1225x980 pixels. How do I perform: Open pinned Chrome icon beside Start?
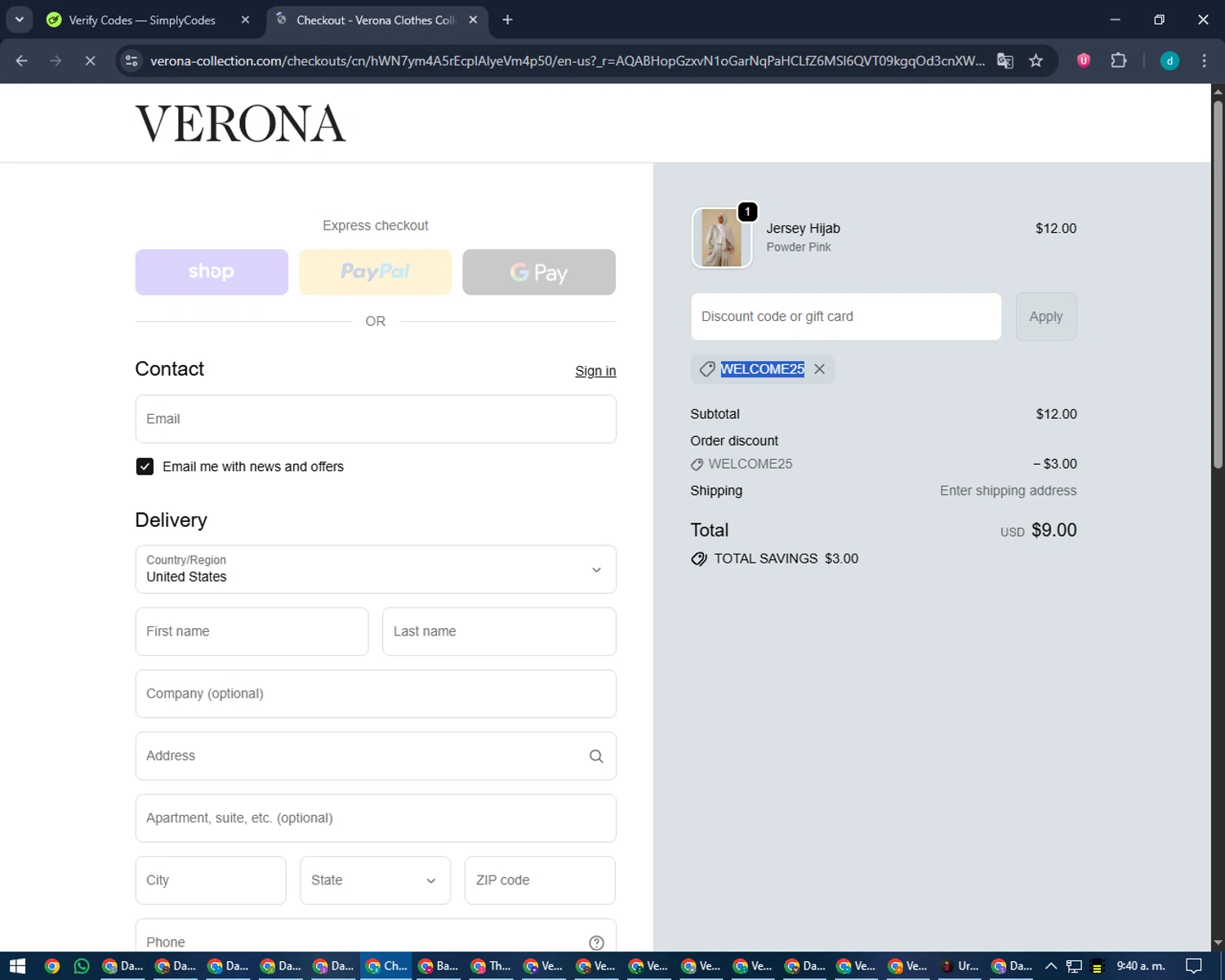tap(52, 966)
